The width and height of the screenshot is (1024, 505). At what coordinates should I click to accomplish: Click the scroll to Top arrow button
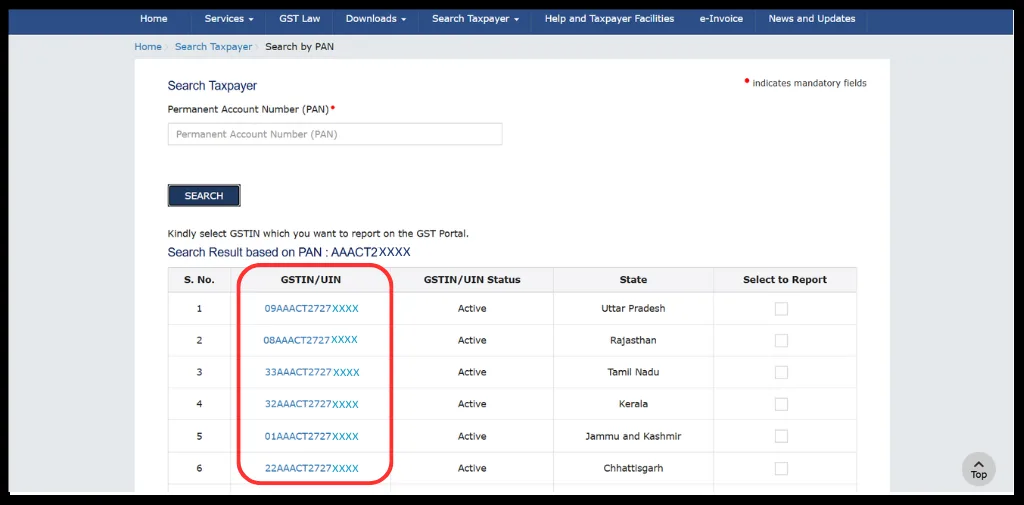[978, 469]
